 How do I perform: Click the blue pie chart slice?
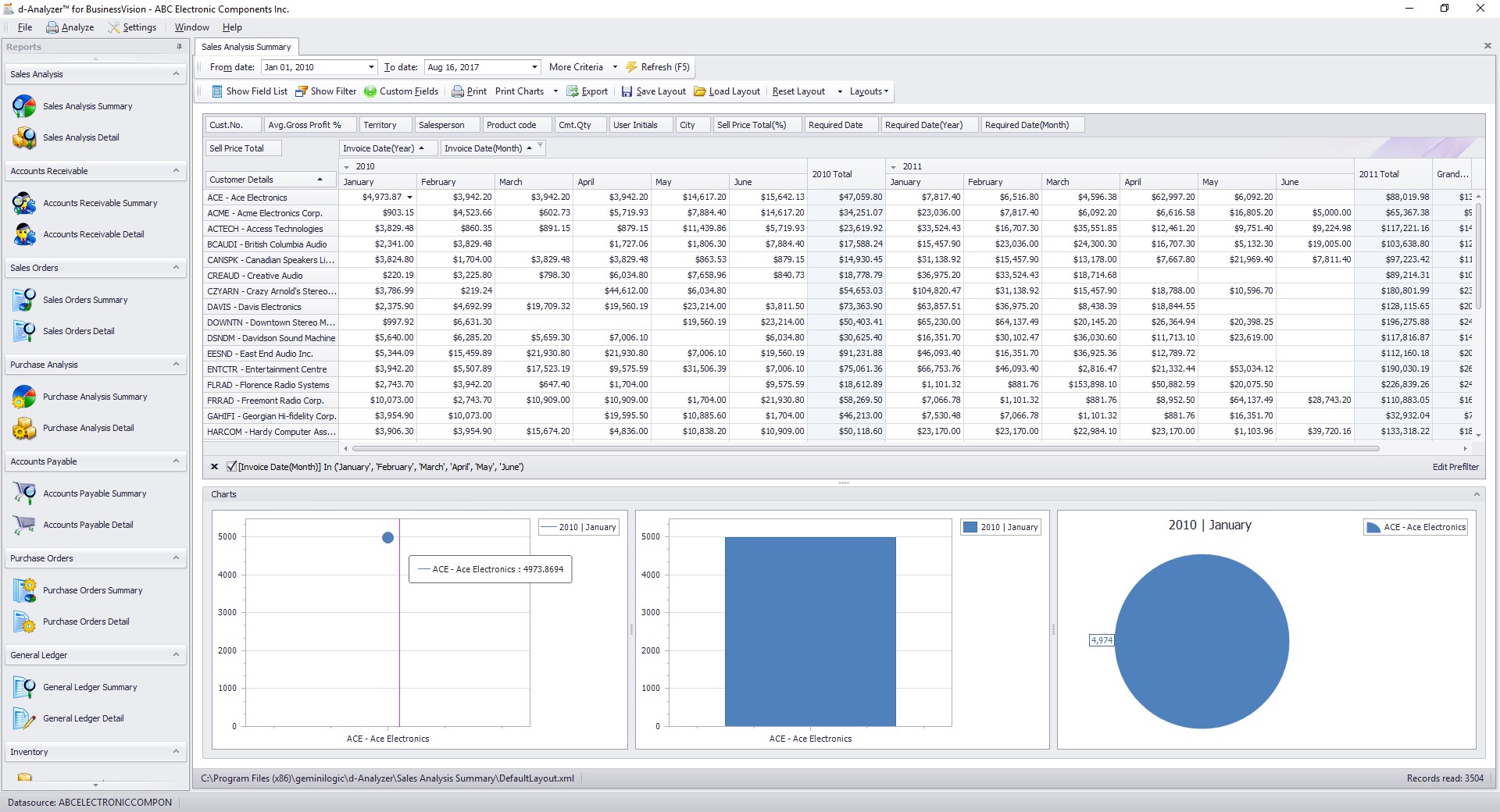tap(1202, 642)
